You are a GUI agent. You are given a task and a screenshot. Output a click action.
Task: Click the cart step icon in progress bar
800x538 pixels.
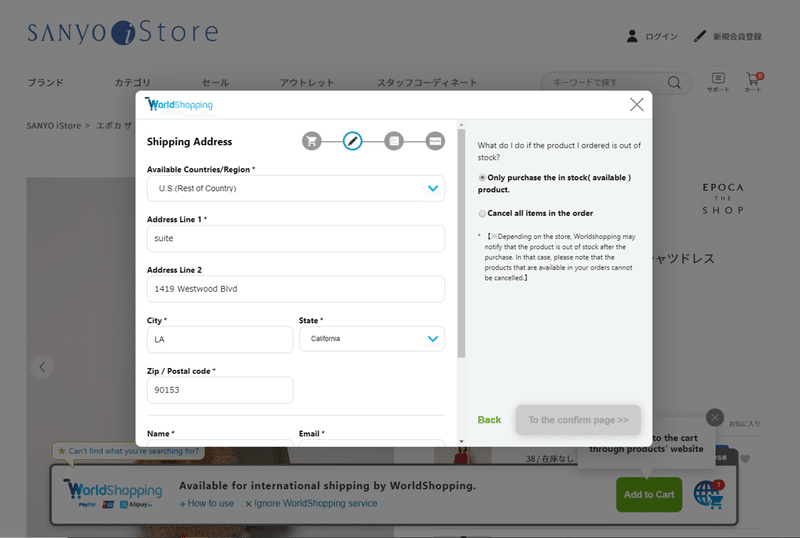312,141
